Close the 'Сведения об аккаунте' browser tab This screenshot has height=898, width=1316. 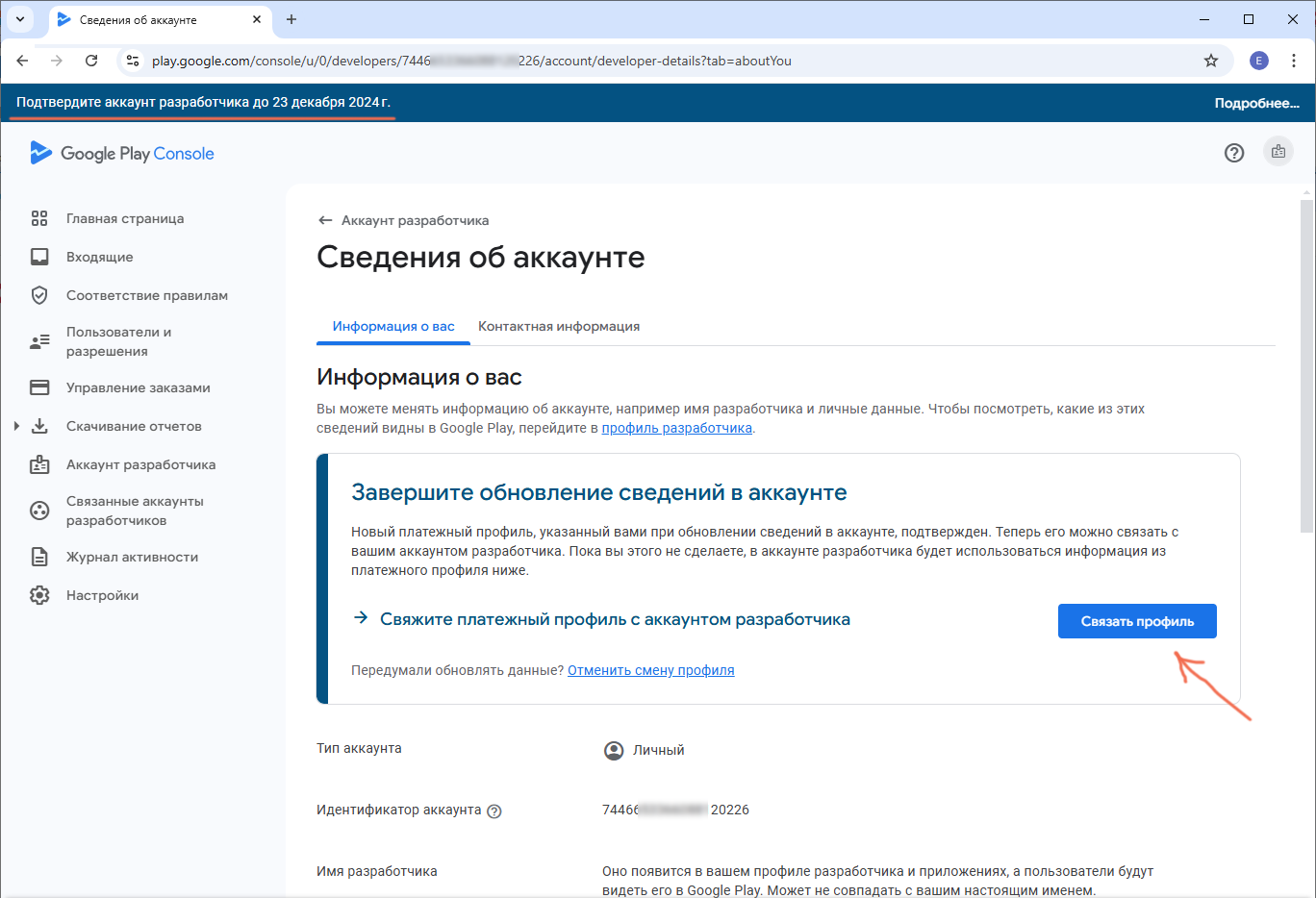point(257,19)
